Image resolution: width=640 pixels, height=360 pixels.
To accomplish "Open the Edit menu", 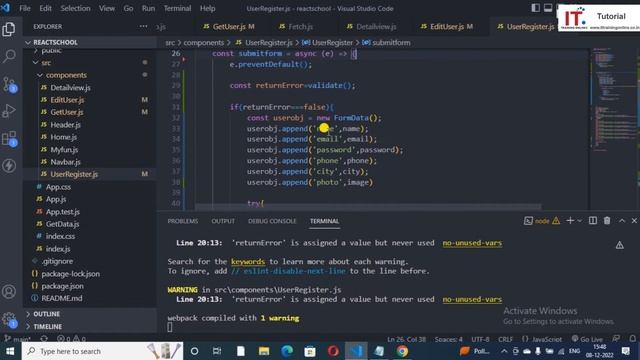I will pos(45,8).
